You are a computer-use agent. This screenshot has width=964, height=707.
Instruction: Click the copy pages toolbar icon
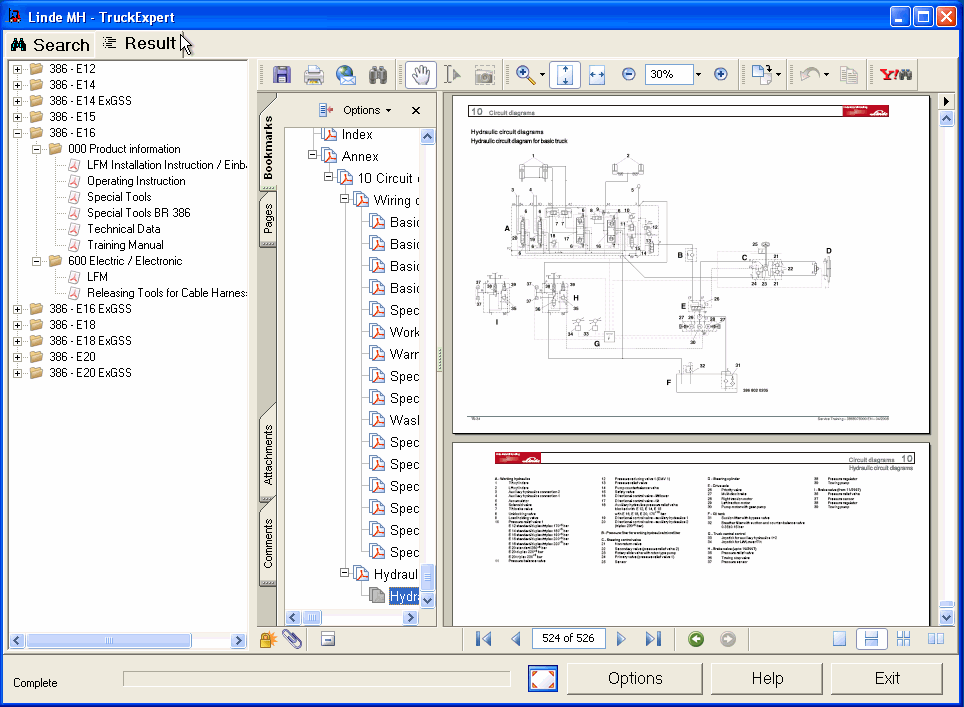tap(848, 75)
